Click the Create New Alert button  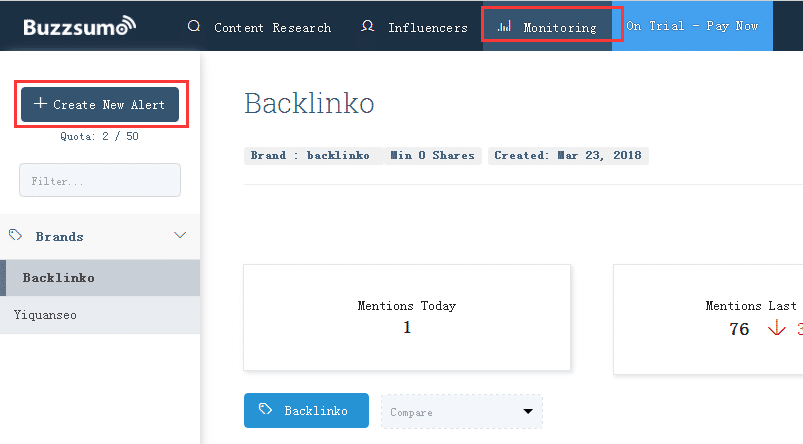pyautogui.click(x=100, y=104)
